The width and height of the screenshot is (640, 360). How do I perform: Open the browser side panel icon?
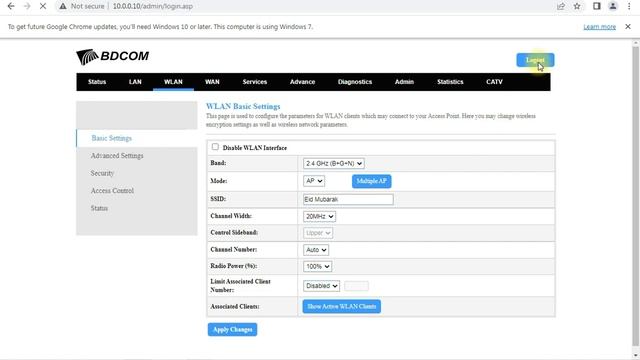click(x=597, y=6)
